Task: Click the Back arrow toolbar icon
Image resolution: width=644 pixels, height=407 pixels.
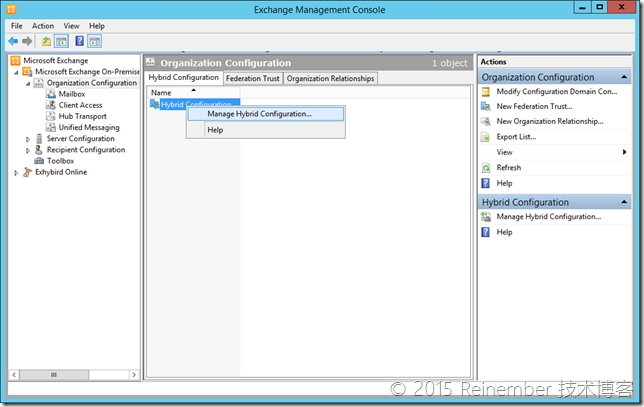Action: point(13,41)
